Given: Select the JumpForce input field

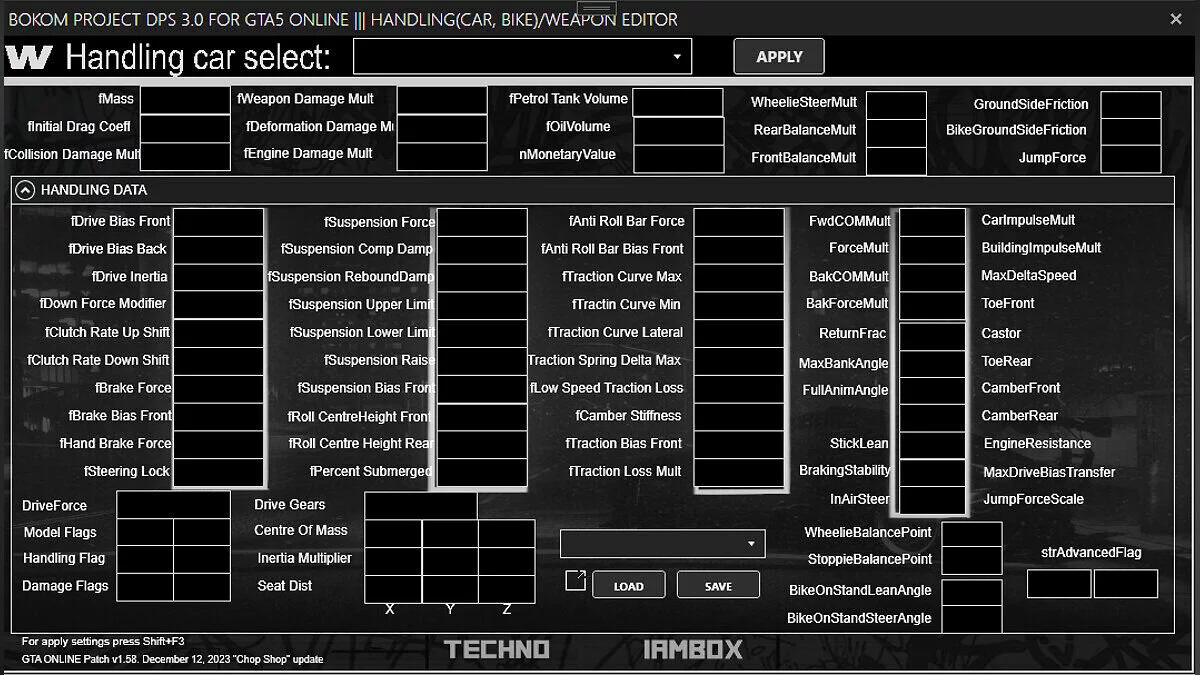Looking at the screenshot, I should (1131, 159).
